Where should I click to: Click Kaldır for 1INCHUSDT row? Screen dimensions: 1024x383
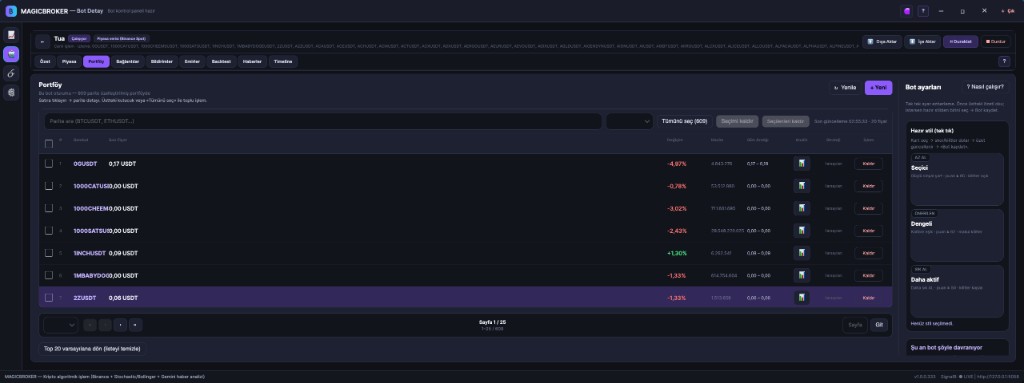click(868, 253)
